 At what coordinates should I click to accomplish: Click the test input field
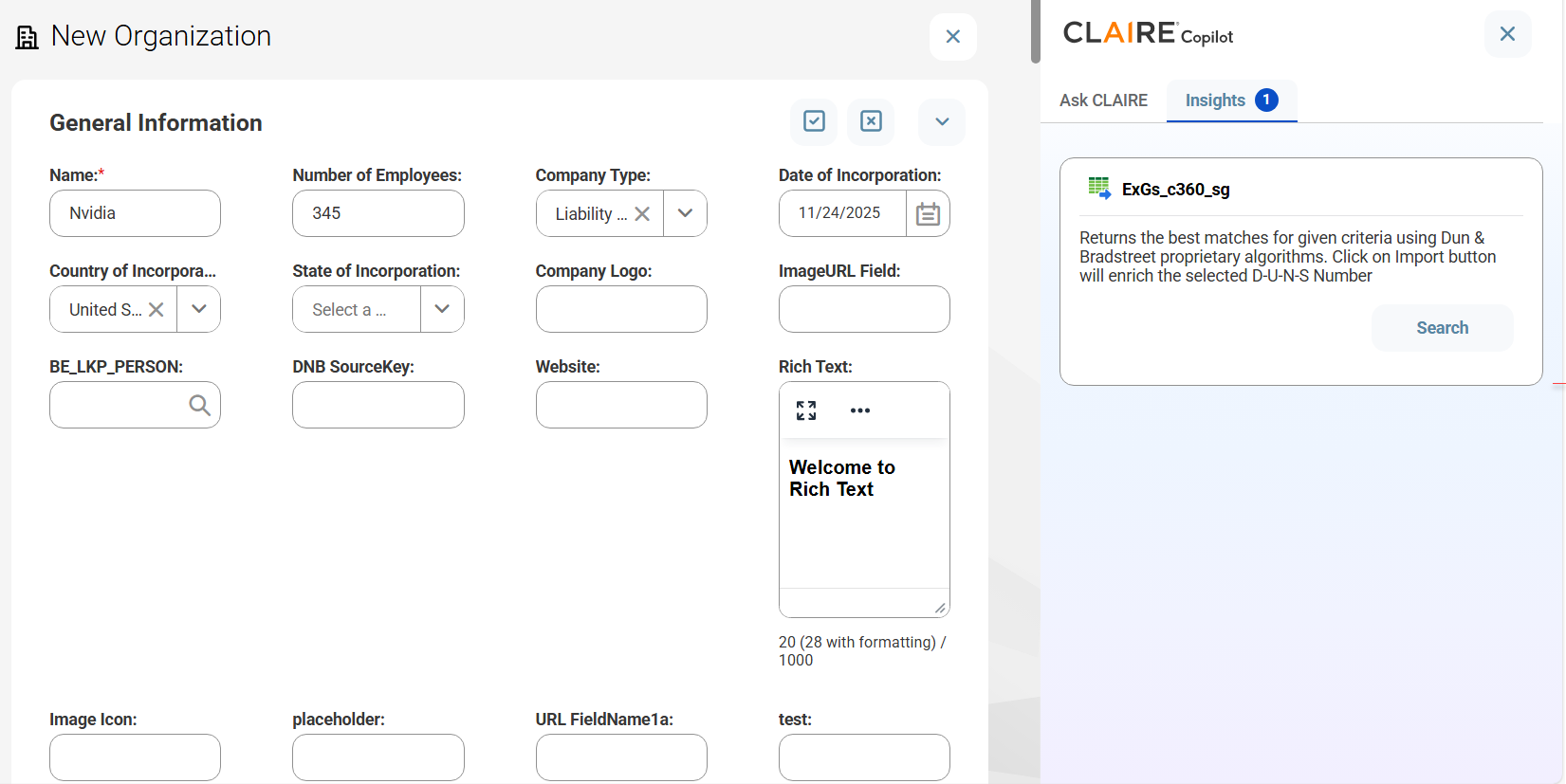[x=864, y=757]
